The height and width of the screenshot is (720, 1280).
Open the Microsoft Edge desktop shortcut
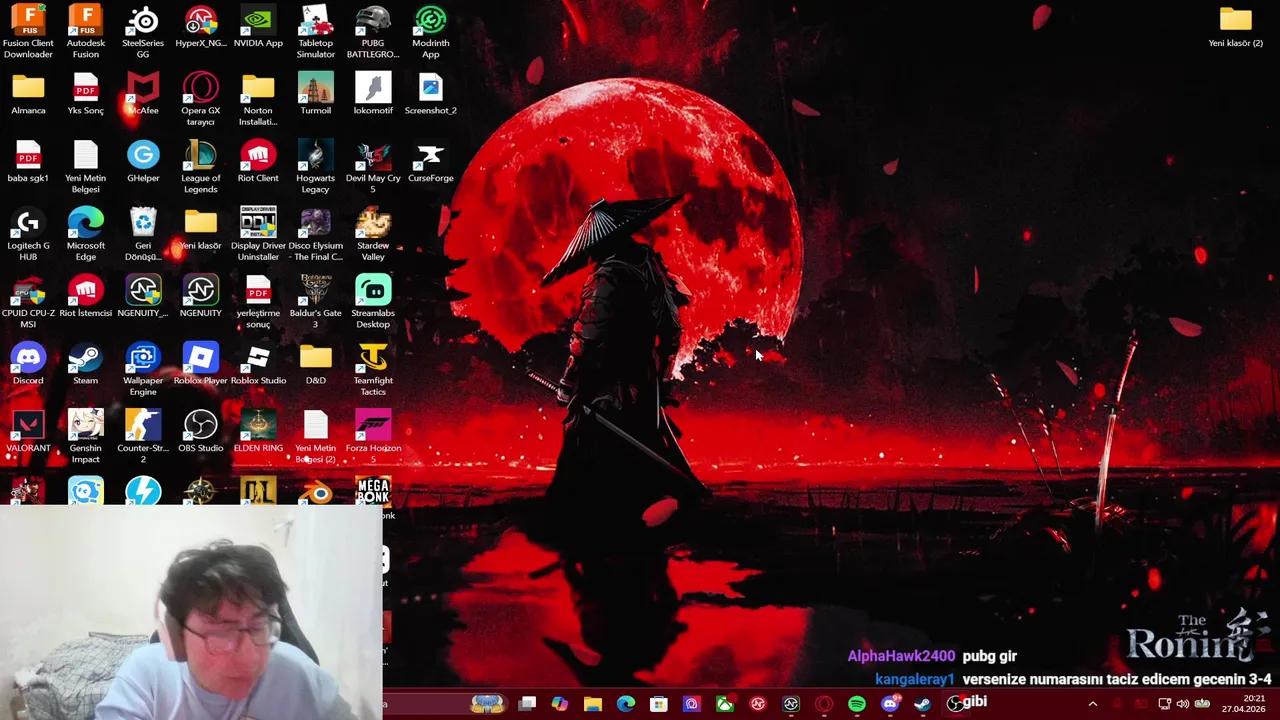point(86,234)
